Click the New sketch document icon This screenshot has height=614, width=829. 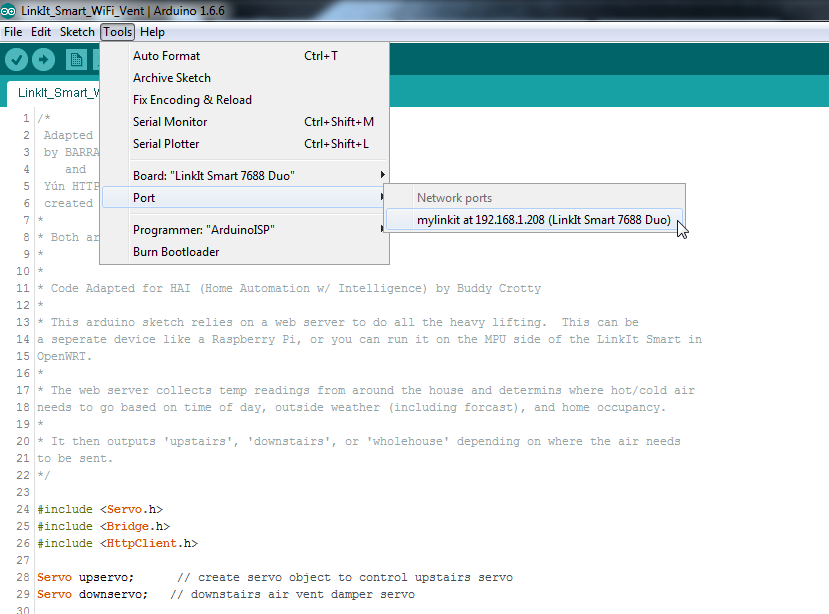[76, 59]
